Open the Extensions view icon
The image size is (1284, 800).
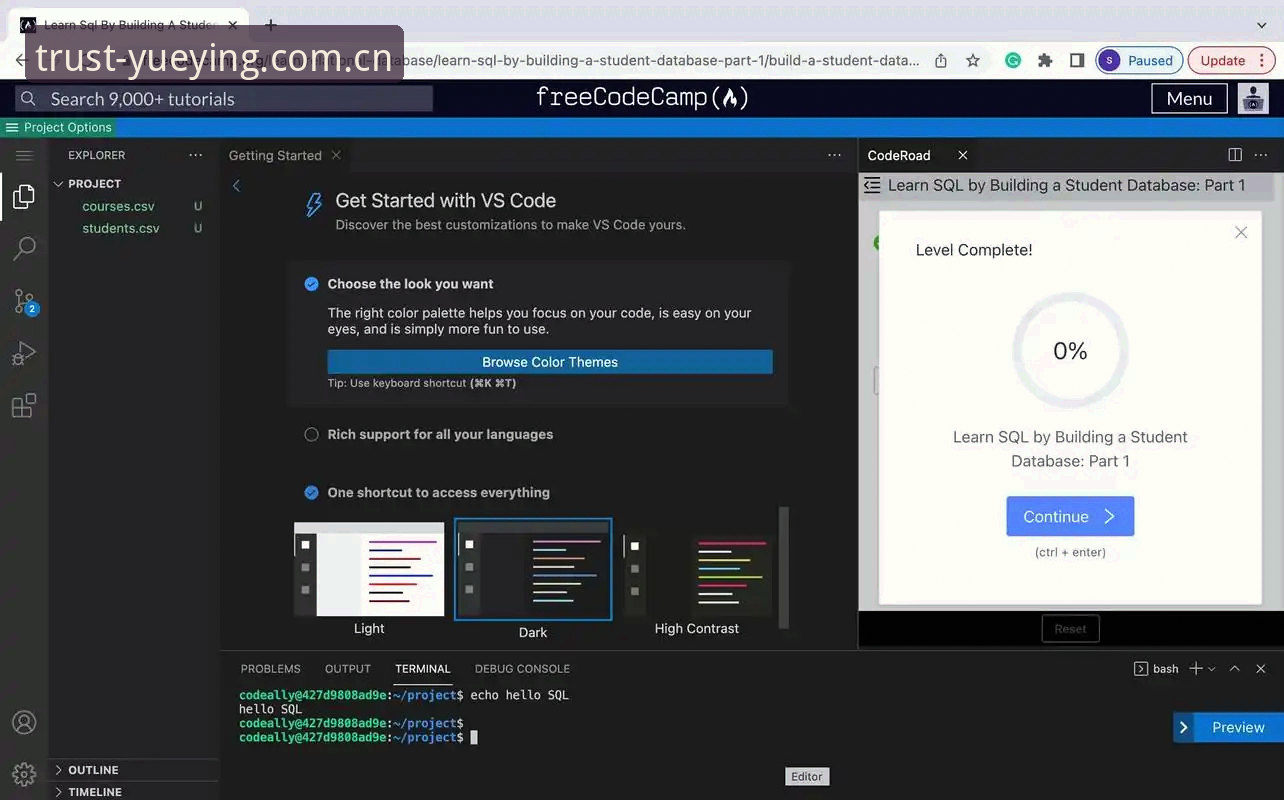[x=24, y=406]
